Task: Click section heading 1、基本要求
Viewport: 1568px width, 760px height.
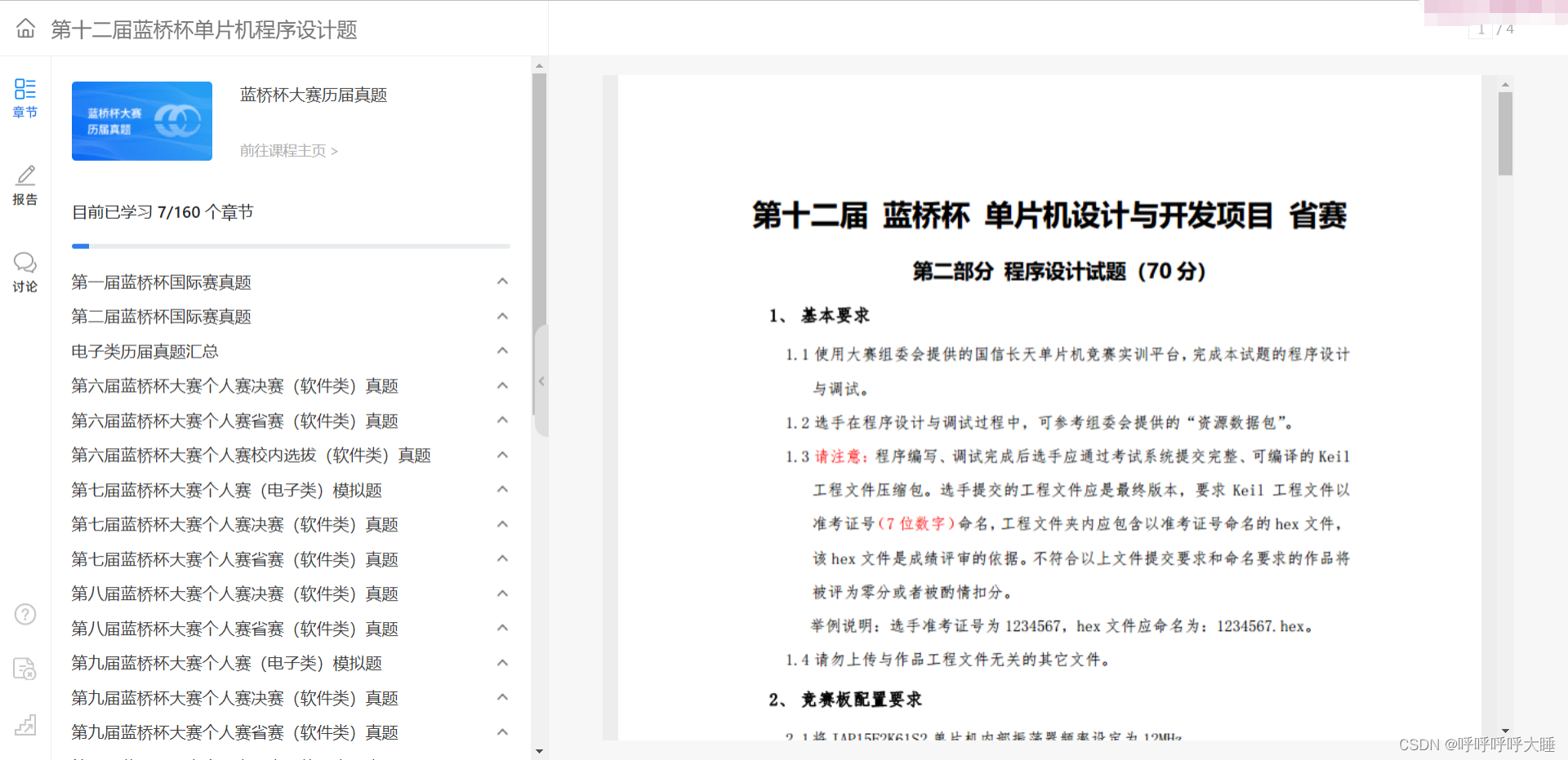Action: coord(819,315)
